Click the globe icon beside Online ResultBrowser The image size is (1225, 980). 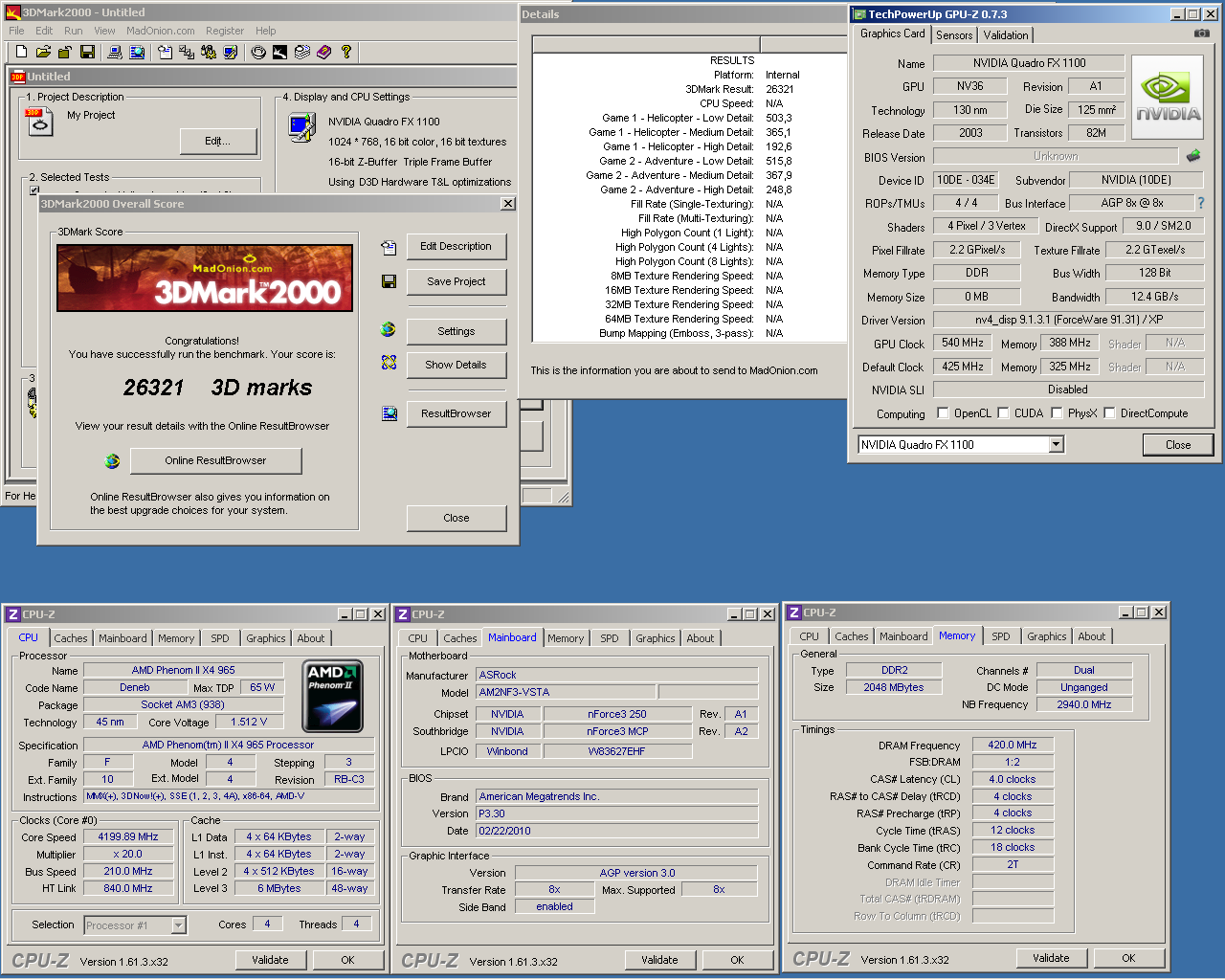coord(112,460)
